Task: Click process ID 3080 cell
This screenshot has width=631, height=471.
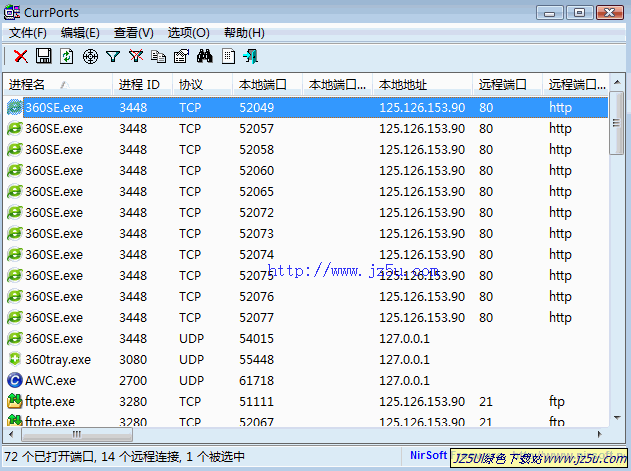Action: [133, 359]
